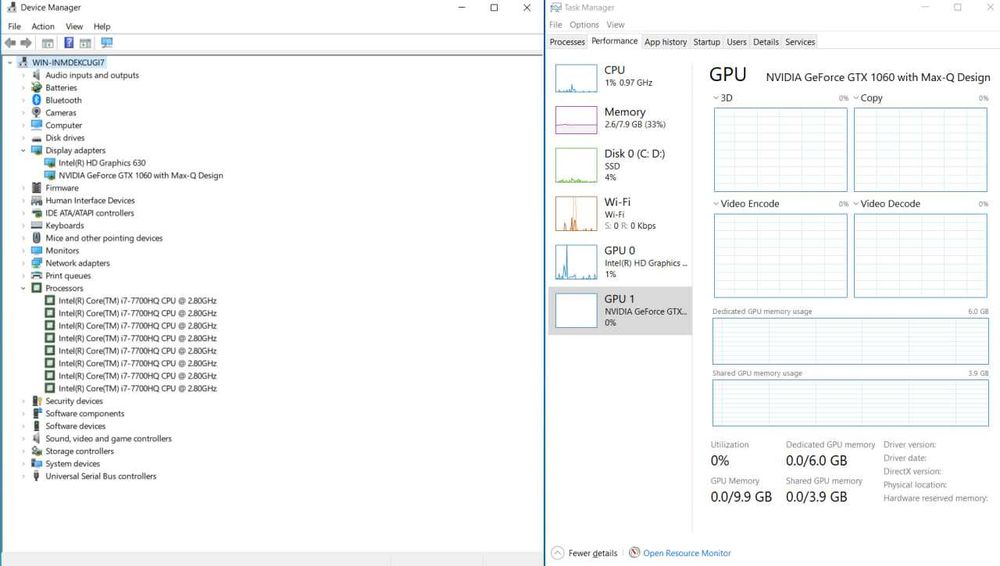Viewport: 1000px width, 566px height.
Task: Switch to the Startup tab
Action: [707, 42]
